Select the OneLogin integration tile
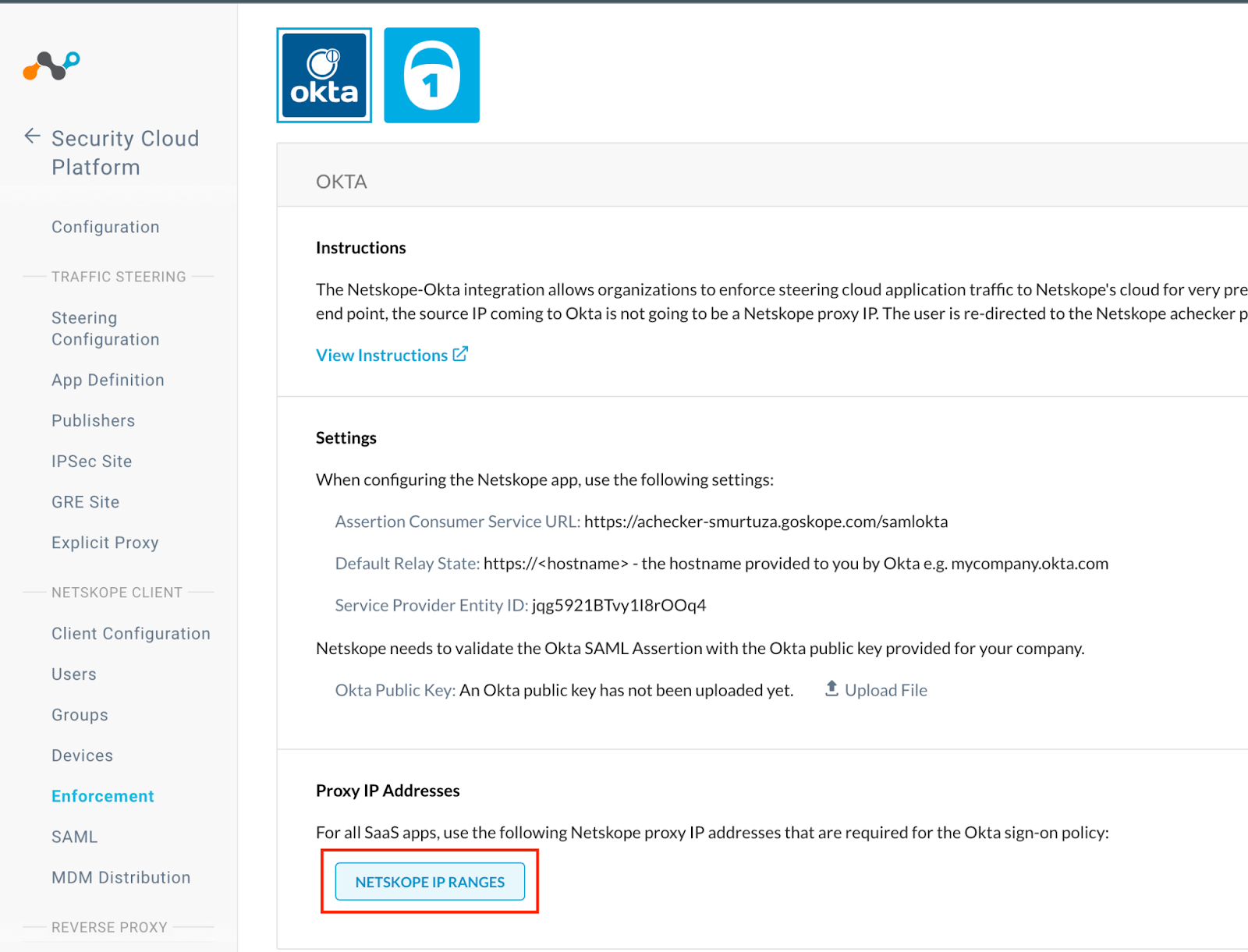This screenshot has width=1248, height=952. pyautogui.click(x=431, y=76)
